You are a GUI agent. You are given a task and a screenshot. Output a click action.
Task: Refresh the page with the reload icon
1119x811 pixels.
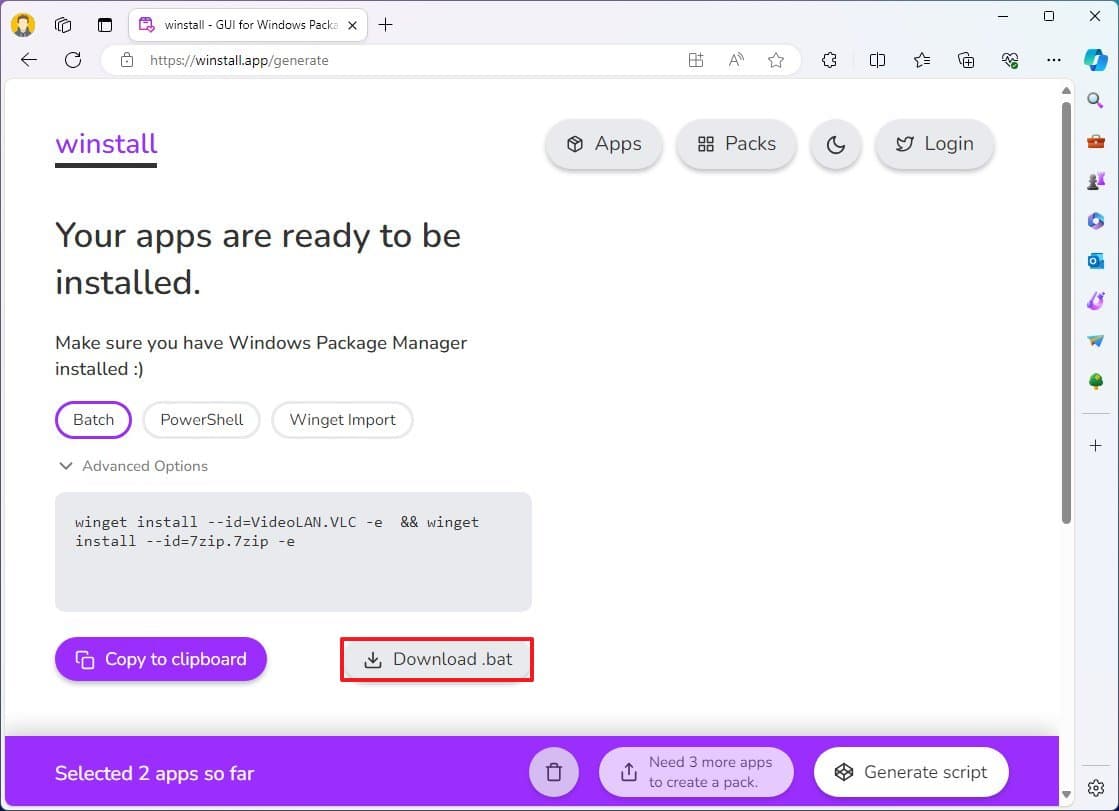tap(73, 60)
